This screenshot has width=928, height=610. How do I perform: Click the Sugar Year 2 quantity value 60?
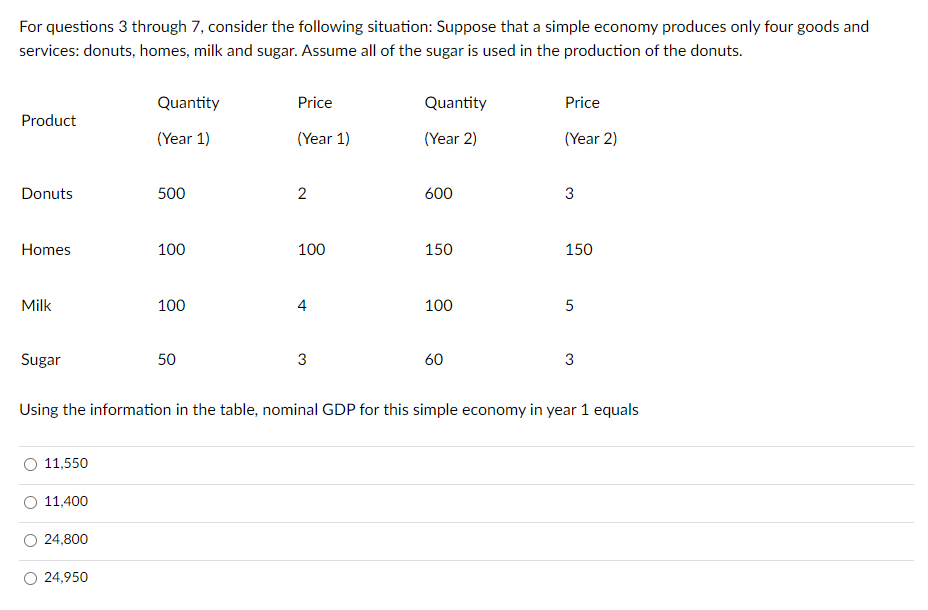click(438, 360)
